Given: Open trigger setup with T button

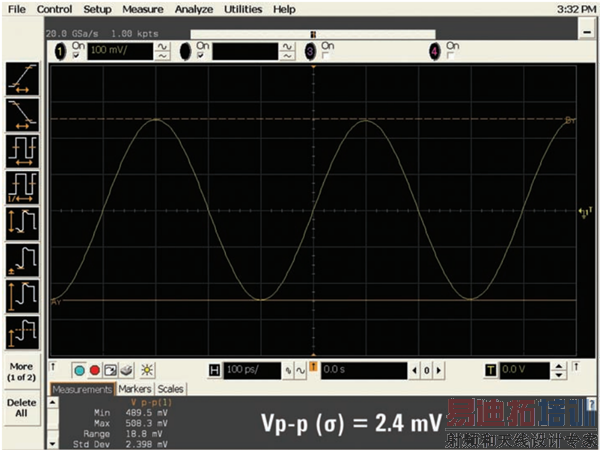Looking at the screenshot, I should click(491, 370).
